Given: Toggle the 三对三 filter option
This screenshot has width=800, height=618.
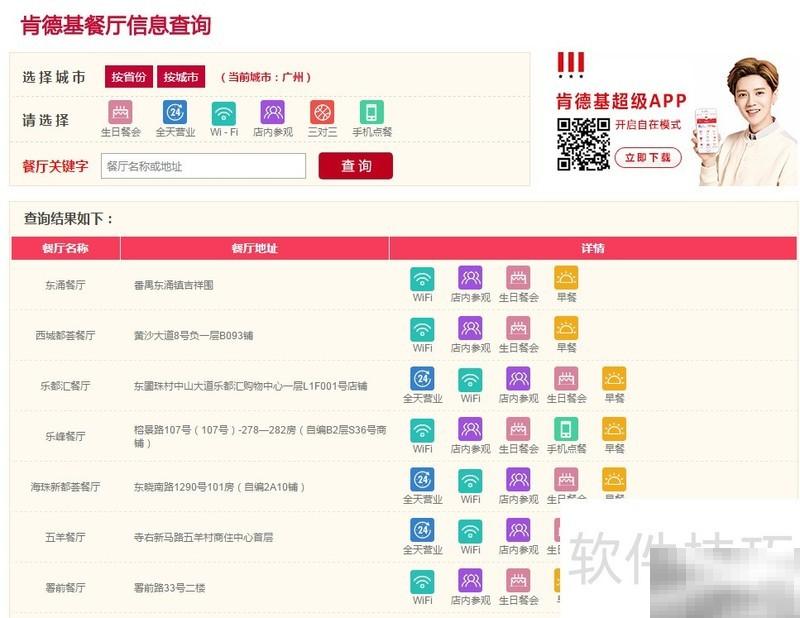Looking at the screenshot, I should coord(322,114).
